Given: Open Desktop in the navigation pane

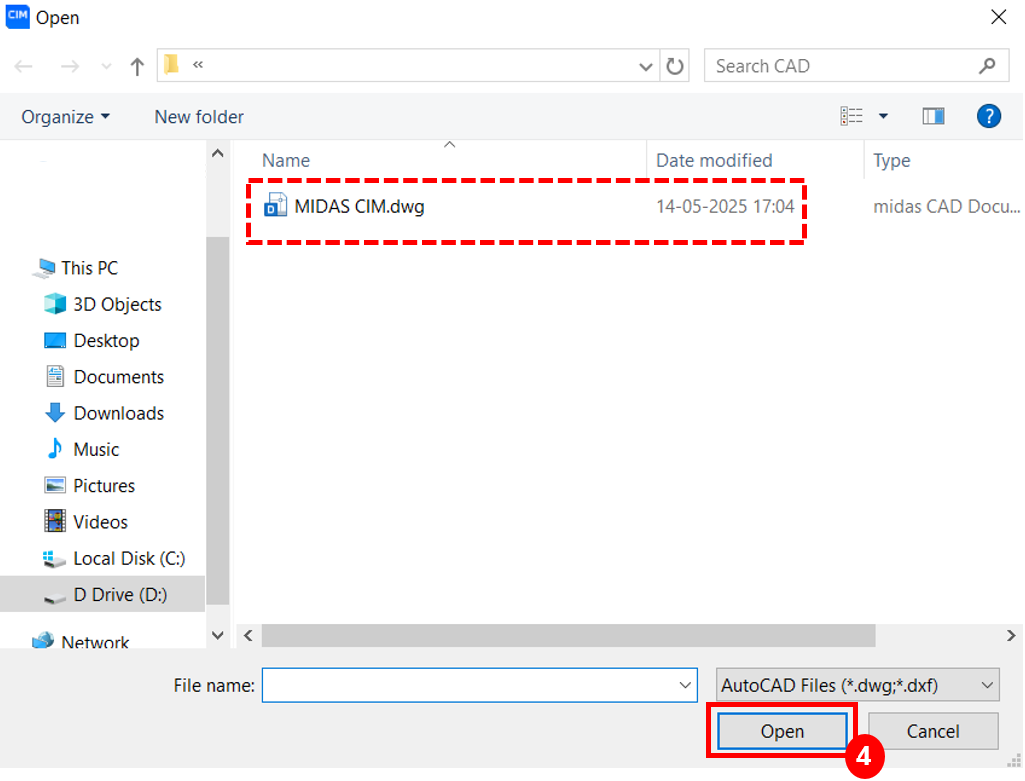Looking at the screenshot, I should coord(107,341).
